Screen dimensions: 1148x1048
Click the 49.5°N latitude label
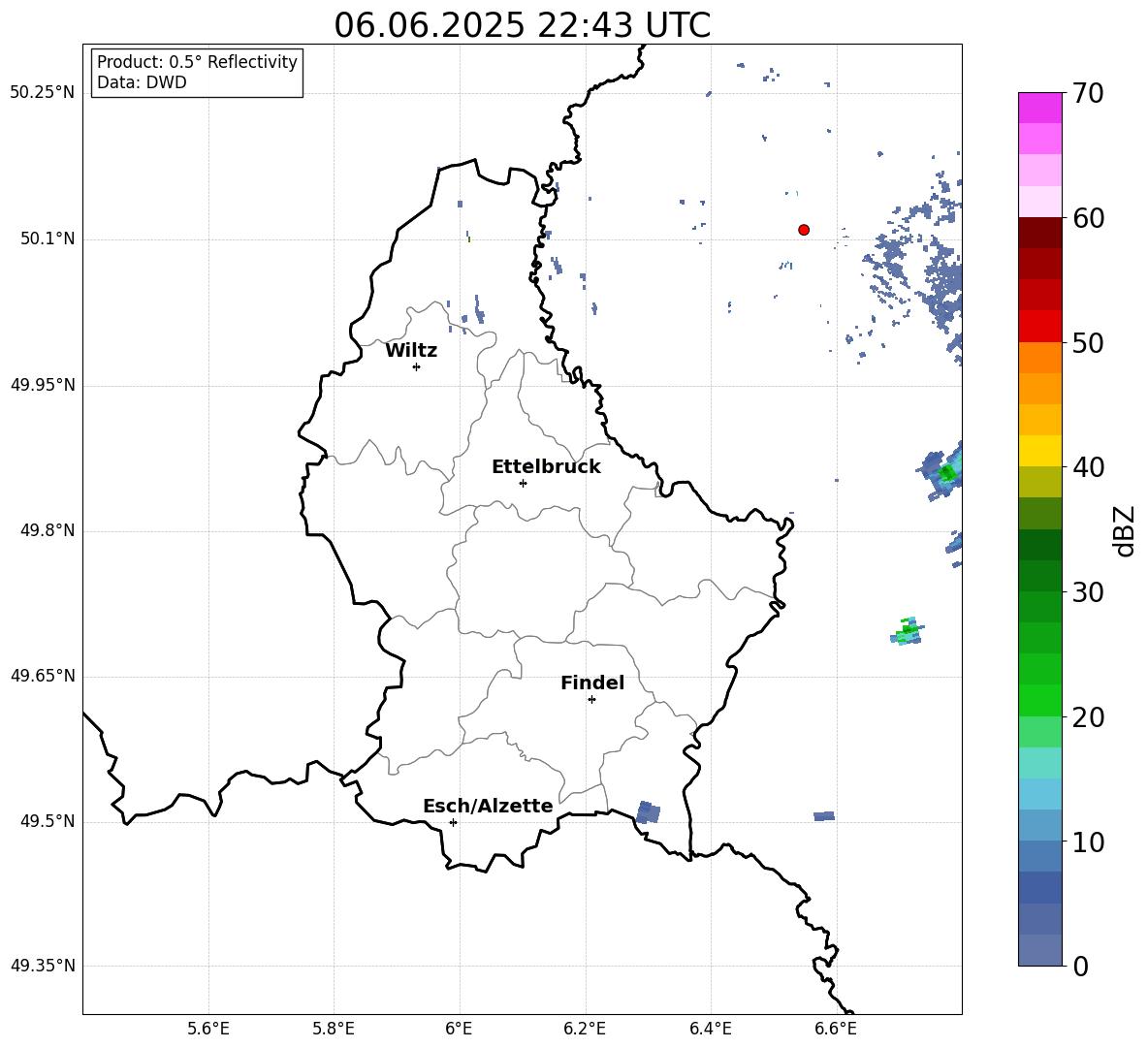48,821
